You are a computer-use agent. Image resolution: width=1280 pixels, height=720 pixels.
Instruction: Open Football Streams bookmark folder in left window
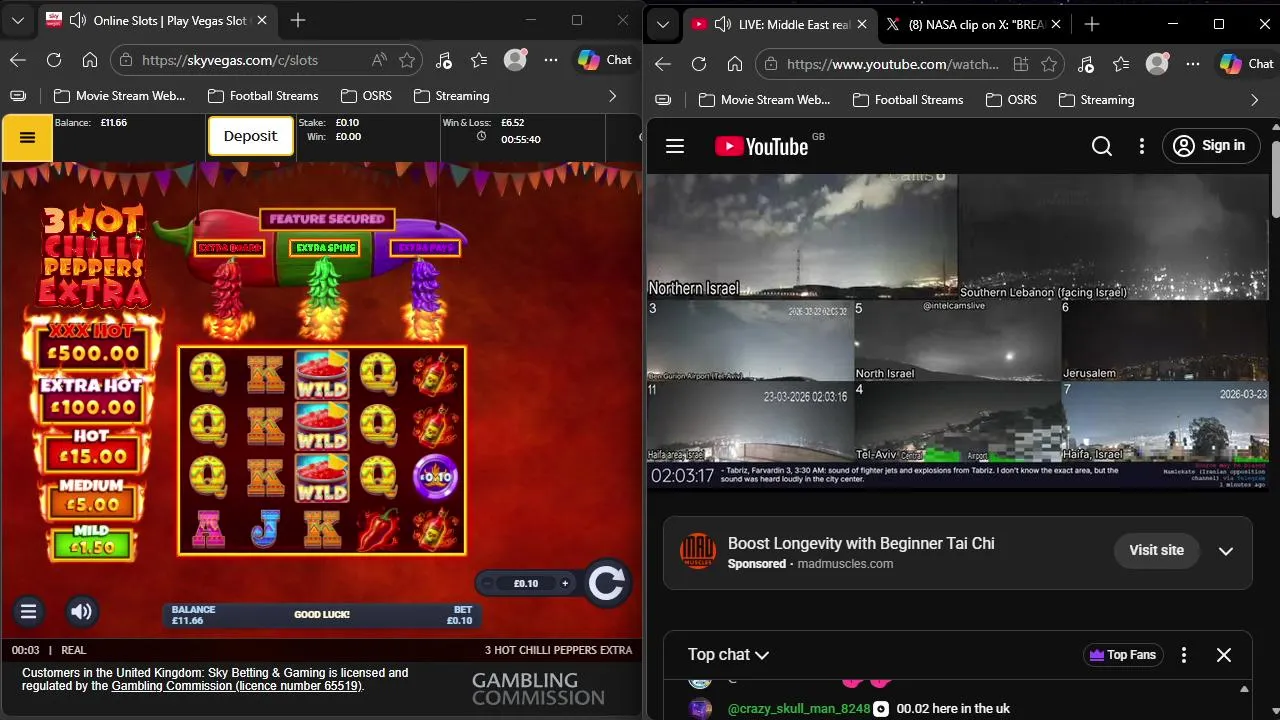click(x=263, y=96)
